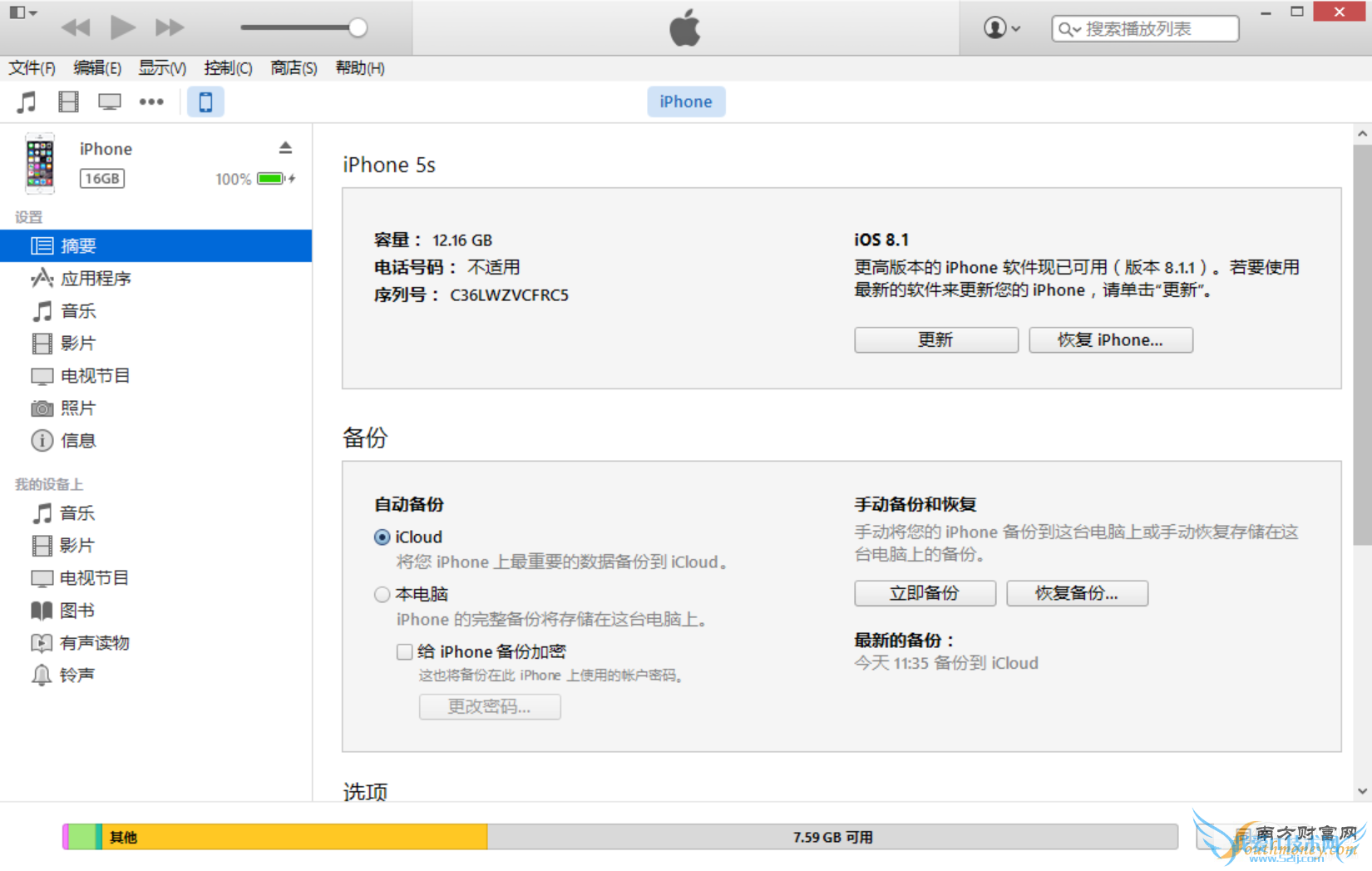Enable 给 iPhone 备份加密
Viewport: 1372px width, 871px height.
tap(405, 651)
